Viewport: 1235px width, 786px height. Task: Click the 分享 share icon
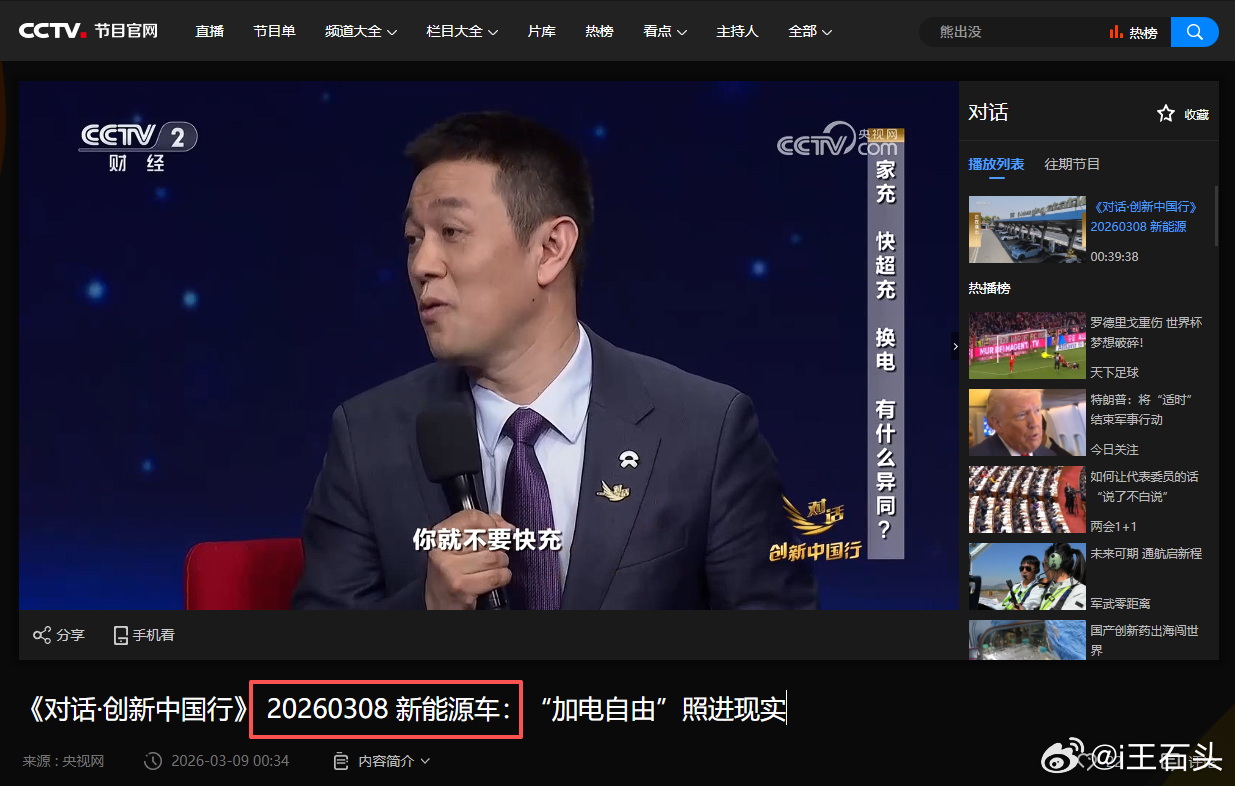pyautogui.click(x=42, y=635)
